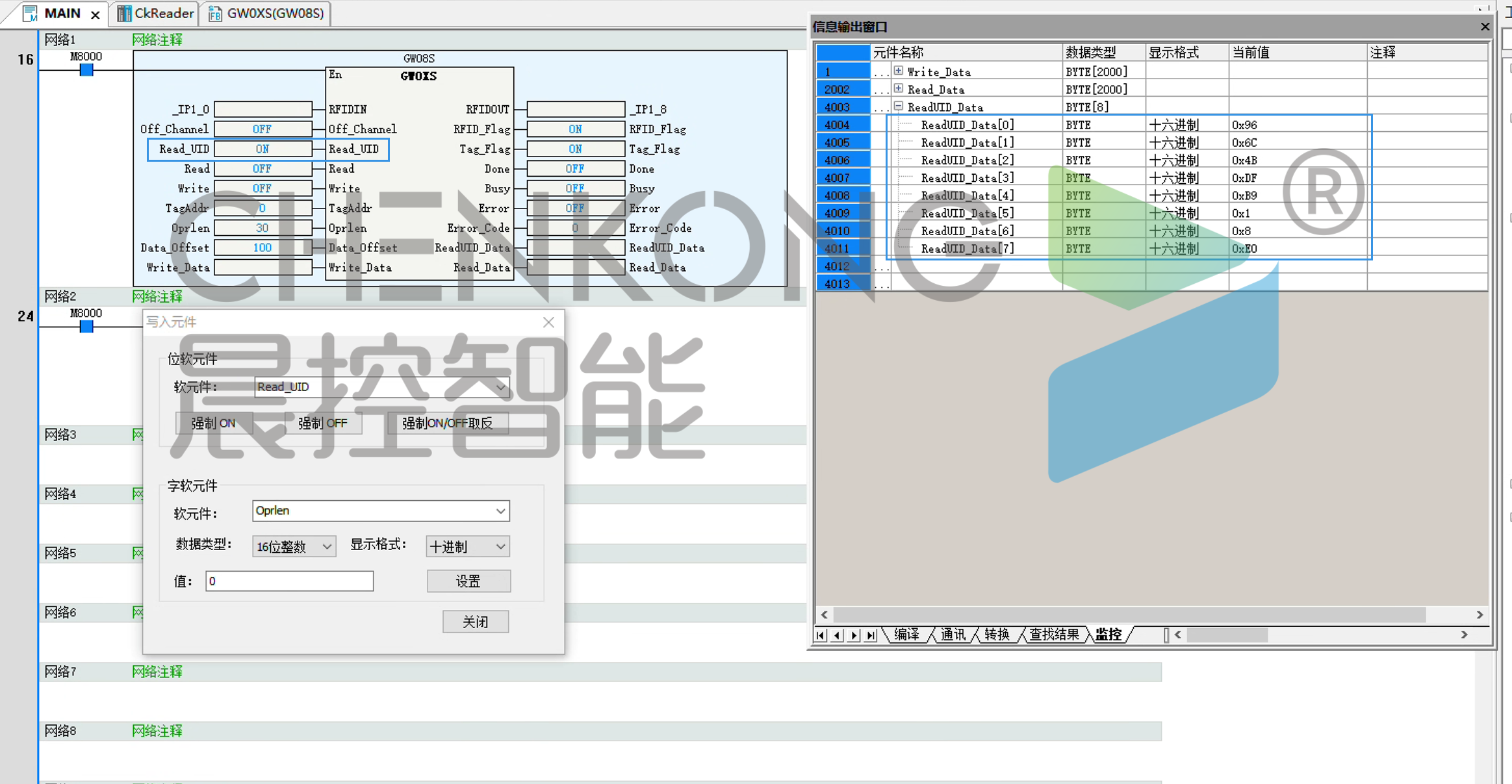Screen dimensions: 1512x784
Task: Select the ReadUID_Data[3] row
Action: tap(1151, 178)
